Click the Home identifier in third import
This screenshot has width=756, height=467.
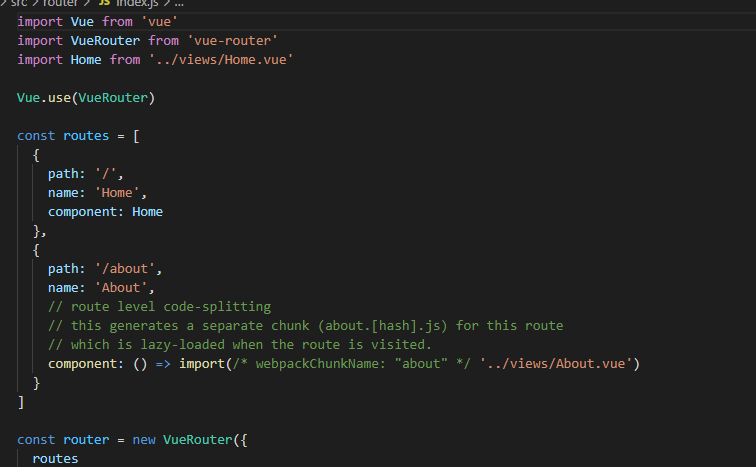[x=86, y=60]
